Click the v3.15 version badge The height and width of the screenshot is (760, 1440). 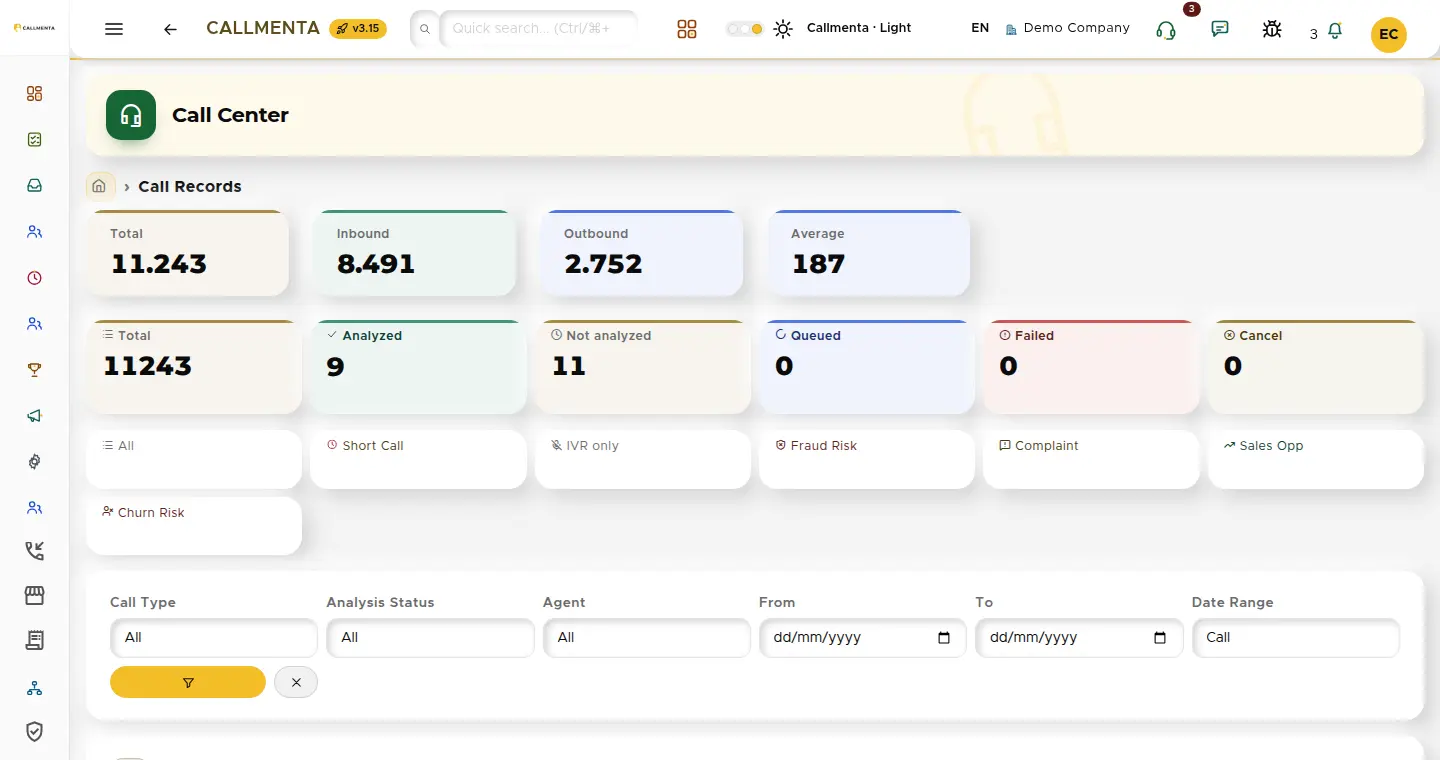[x=358, y=28]
